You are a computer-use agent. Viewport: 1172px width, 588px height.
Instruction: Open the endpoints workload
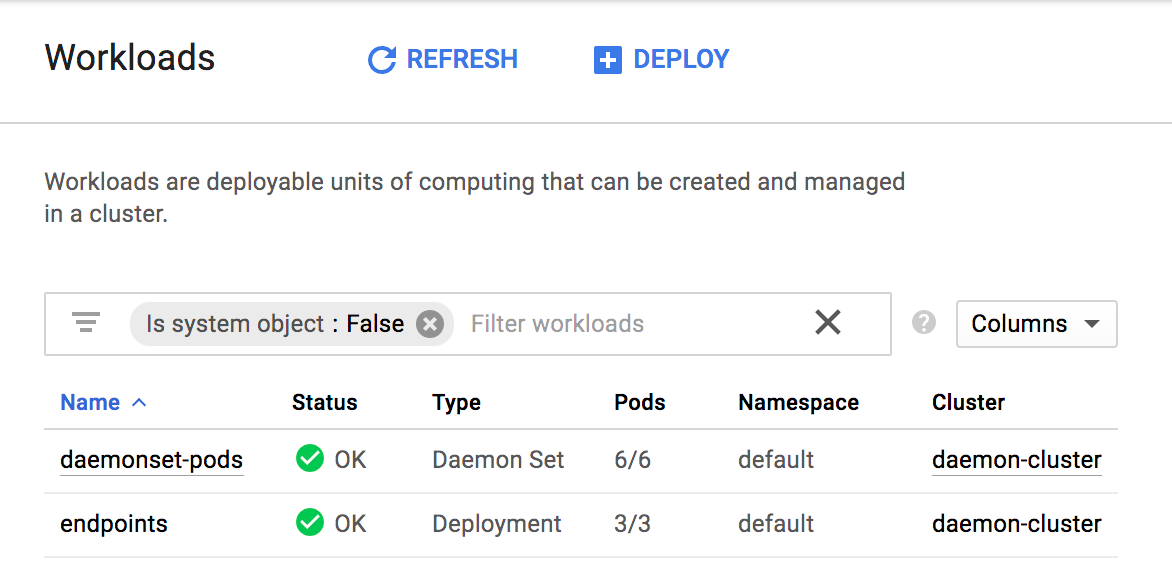point(114,524)
